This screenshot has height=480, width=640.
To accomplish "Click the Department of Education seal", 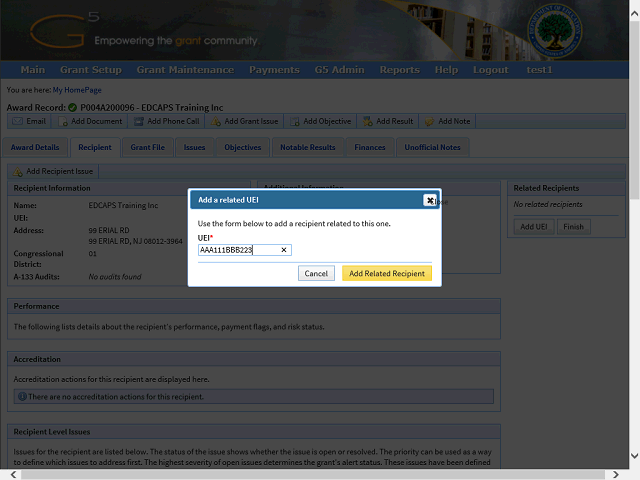I will pyautogui.click(x=555, y=31).
